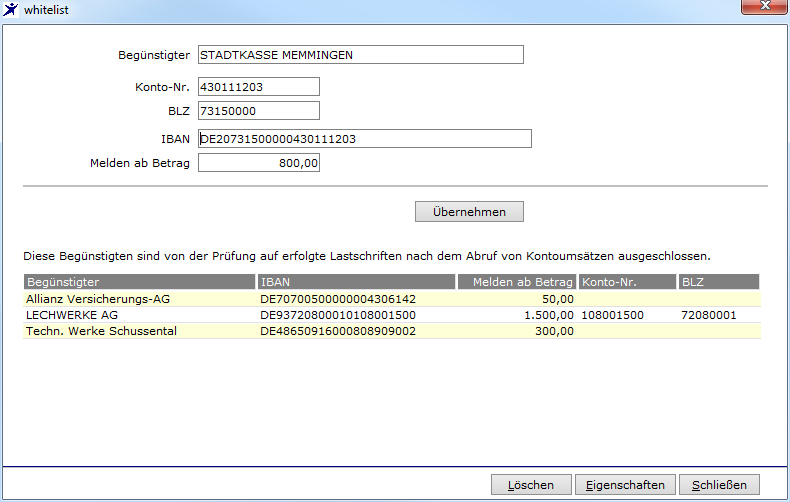Delete entry using Löschen button

(531, 485)
